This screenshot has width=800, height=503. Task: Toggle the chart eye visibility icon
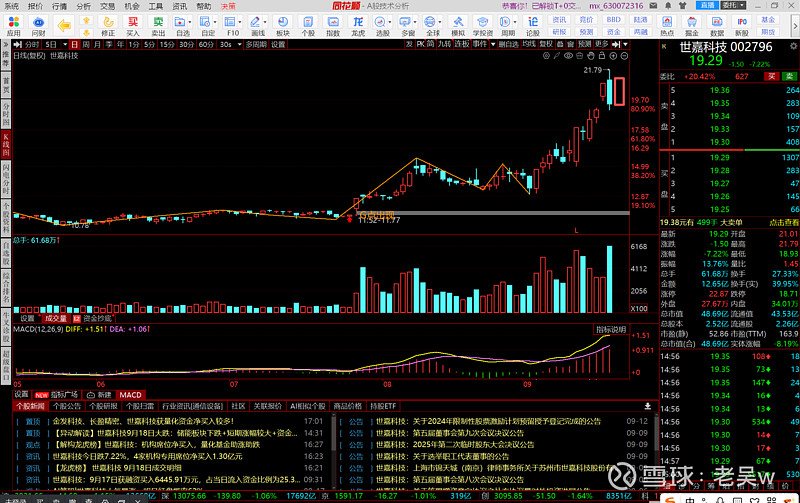pos(568,56)
